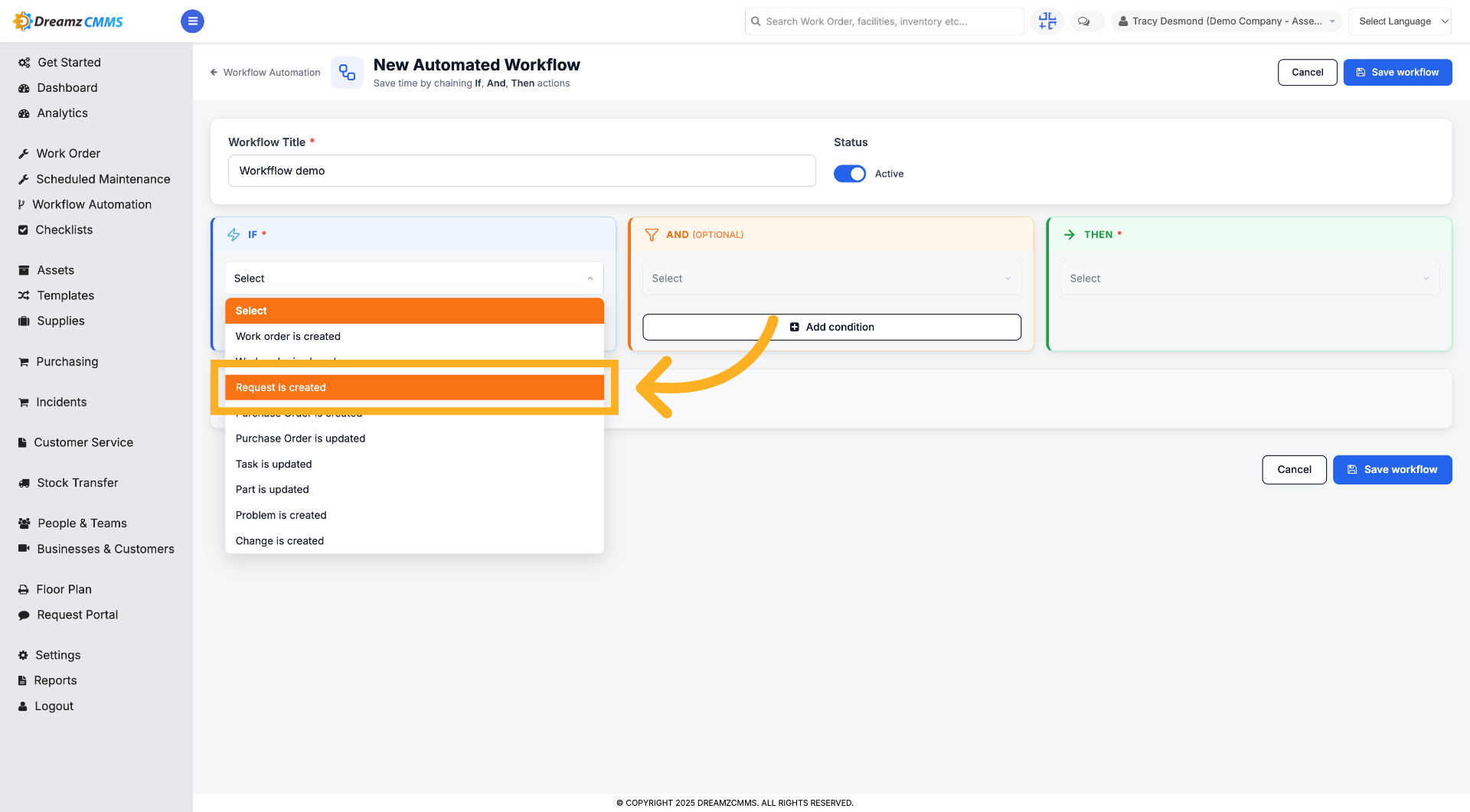
Task: Toggle the Active status switch
Action: (x=850, y=174)
